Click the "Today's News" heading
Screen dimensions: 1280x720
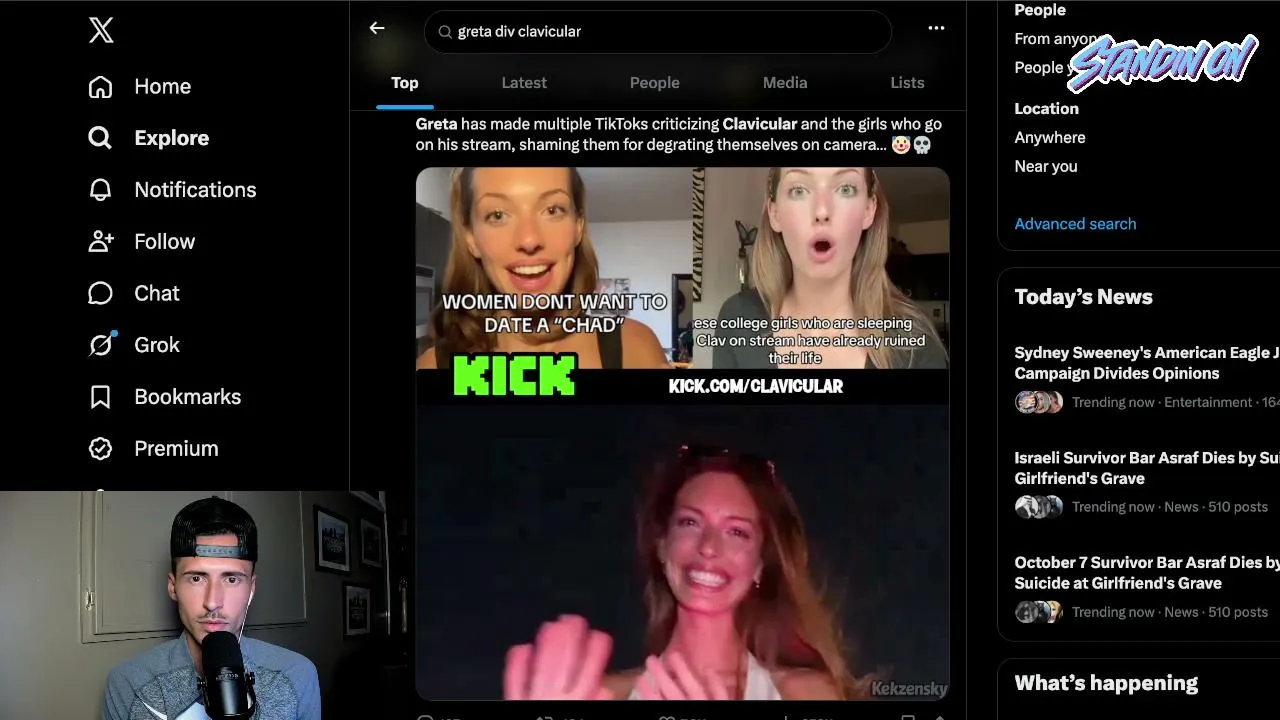tap(1083, 297)
